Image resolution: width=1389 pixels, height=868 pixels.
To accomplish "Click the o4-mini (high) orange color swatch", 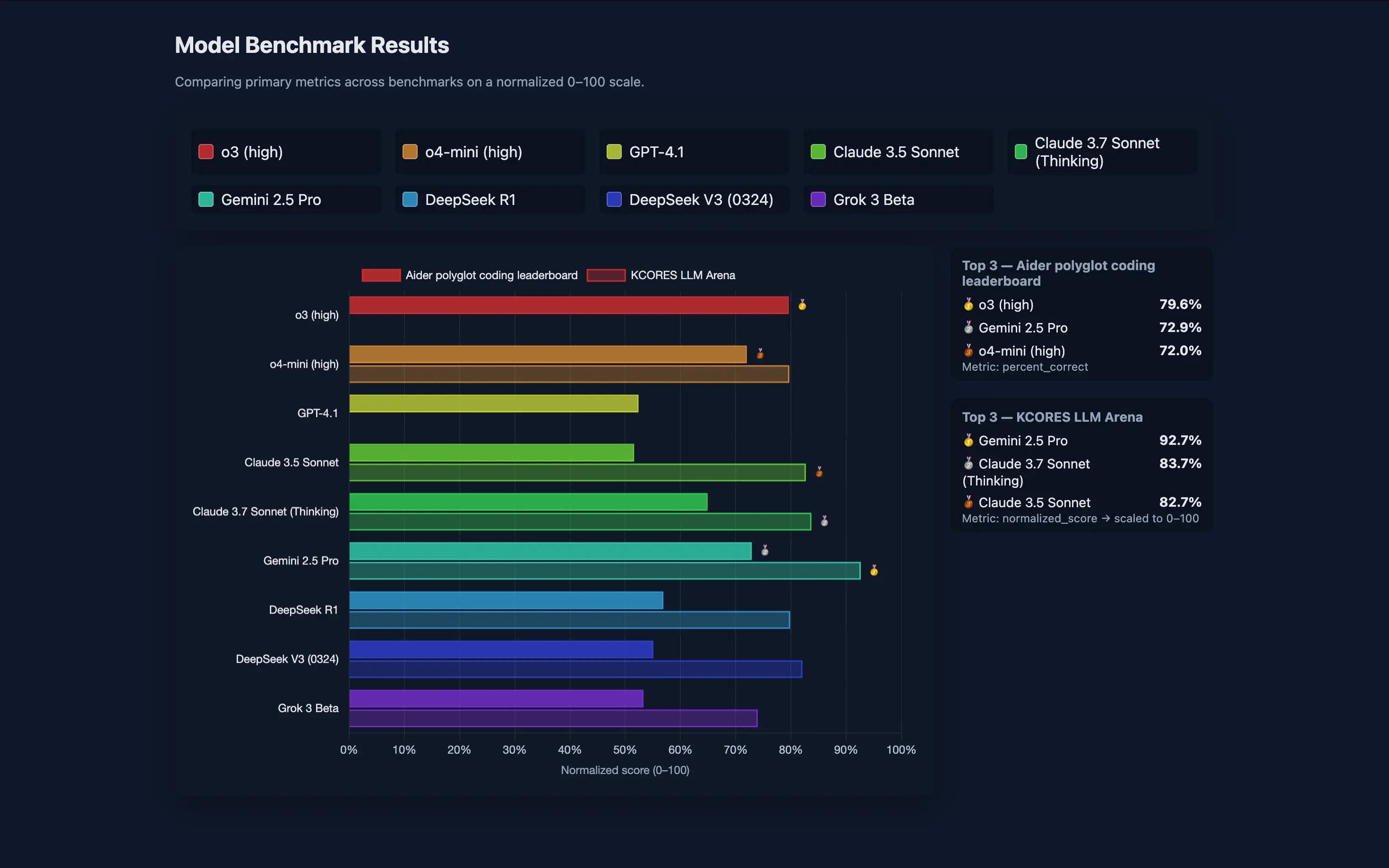I will (410, 152).
